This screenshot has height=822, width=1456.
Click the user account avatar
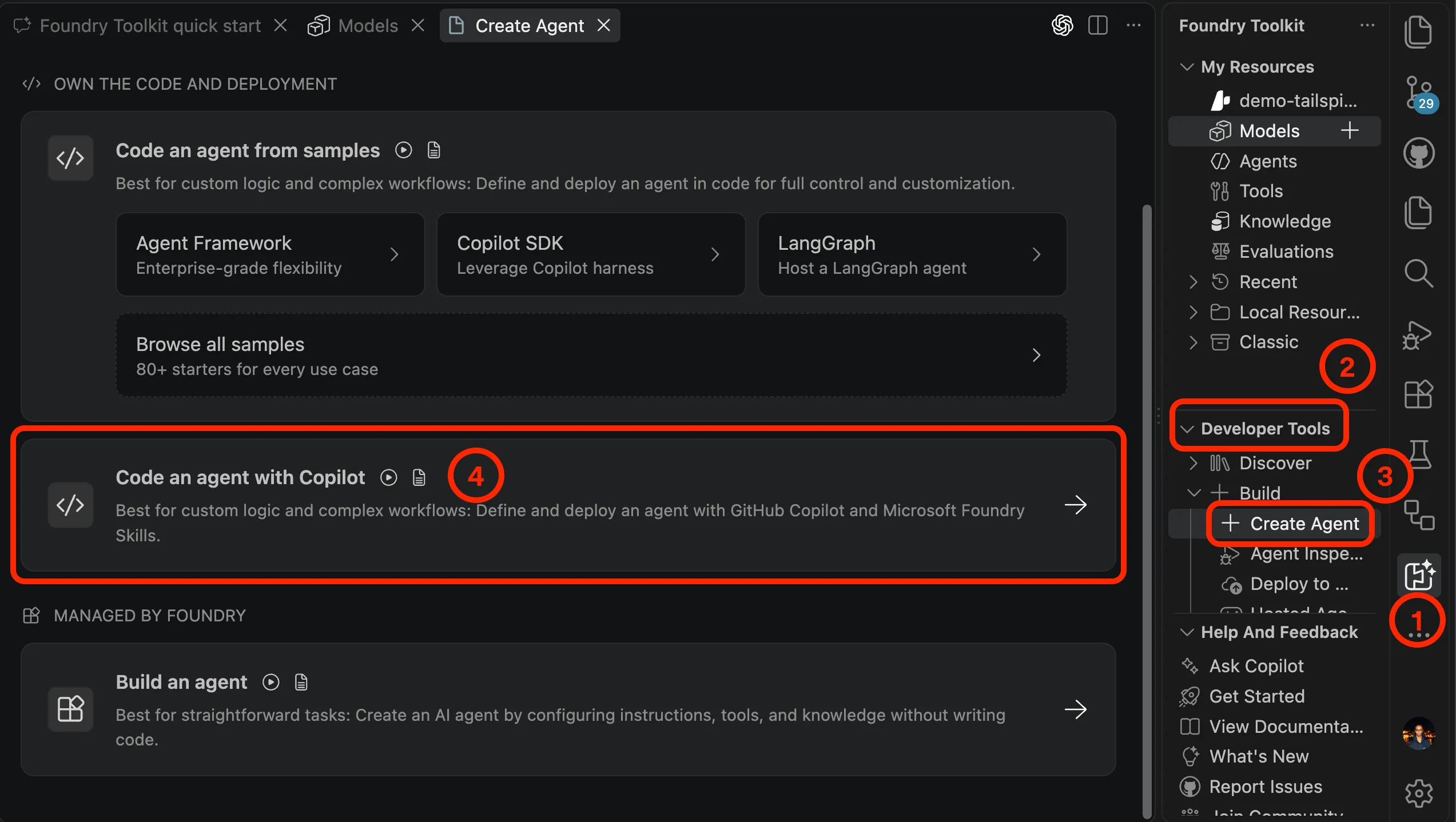[x=1419, y=733]
